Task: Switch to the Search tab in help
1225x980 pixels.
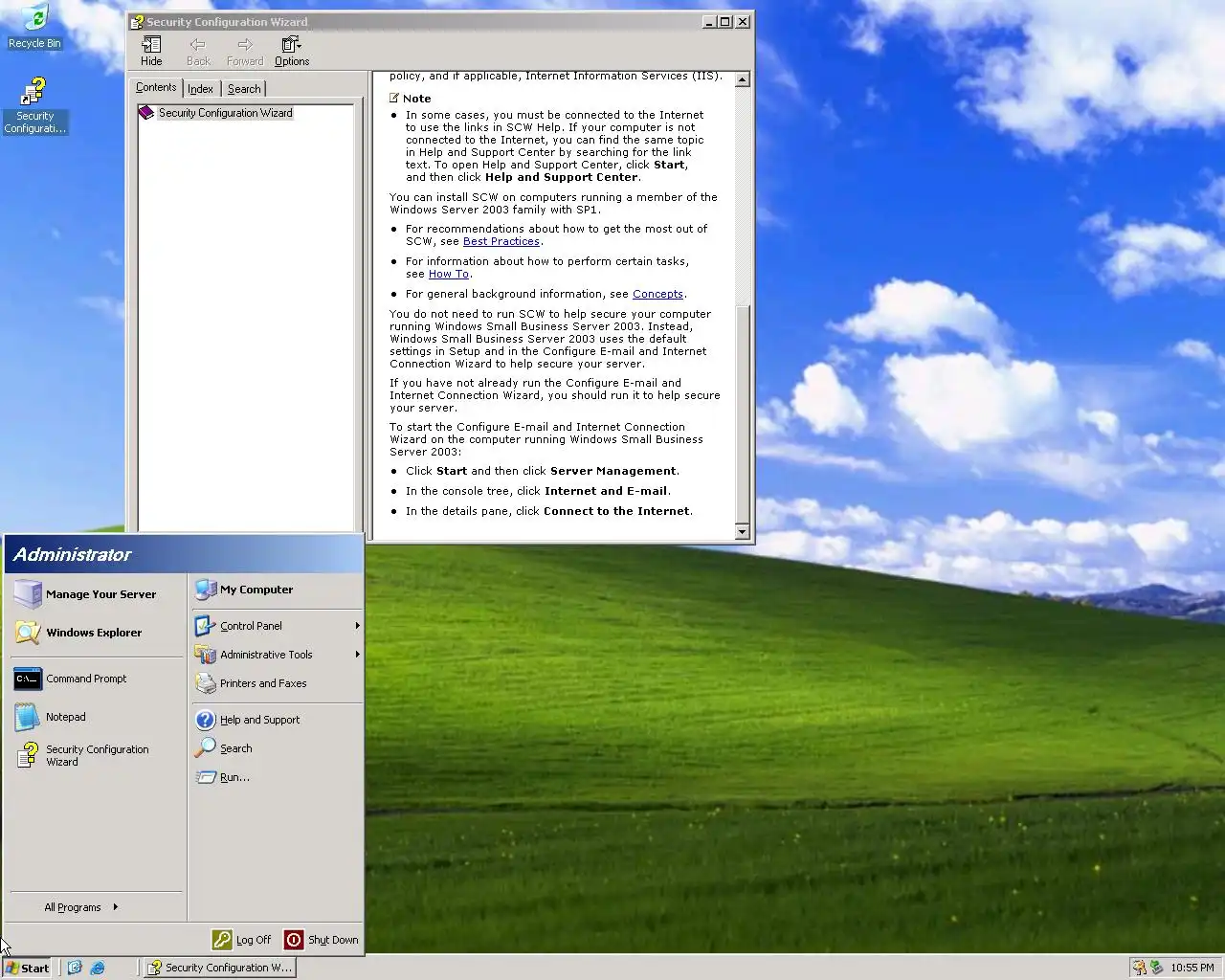Action: (244, 88)
